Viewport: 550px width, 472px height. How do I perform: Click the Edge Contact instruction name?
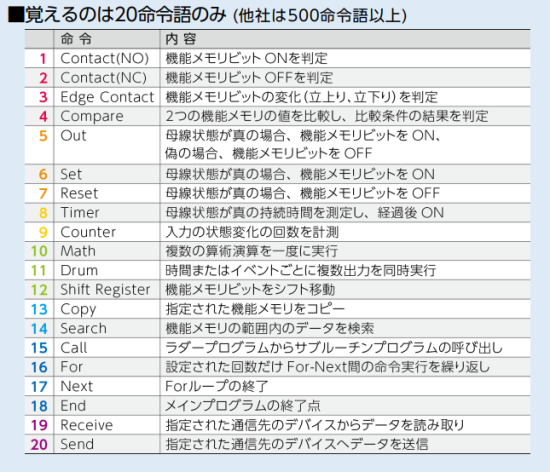tap(107, 97)
